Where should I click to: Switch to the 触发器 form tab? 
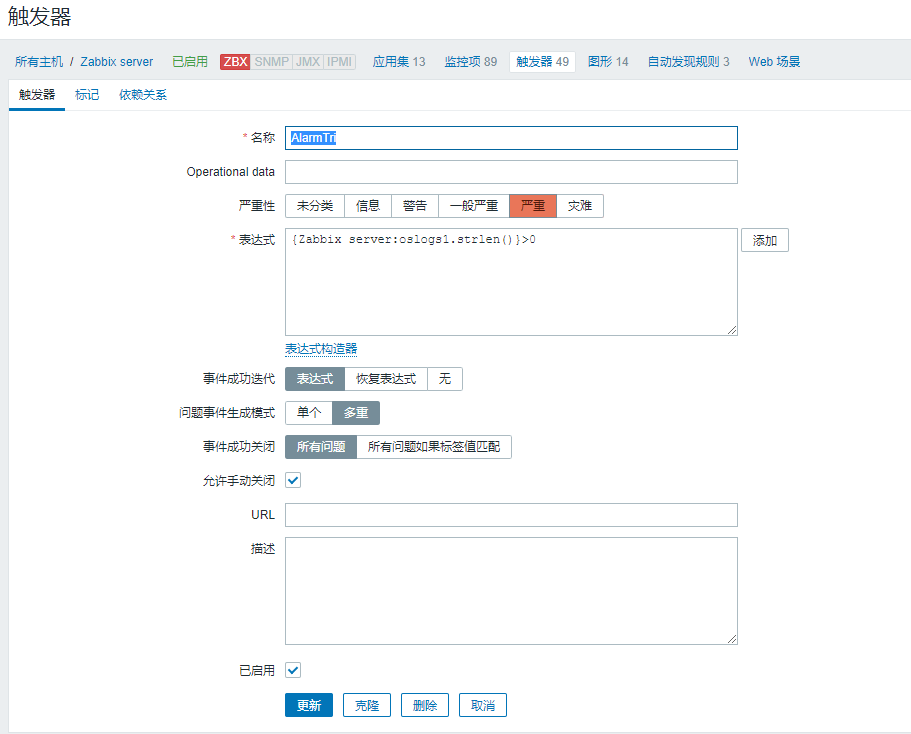37,95
